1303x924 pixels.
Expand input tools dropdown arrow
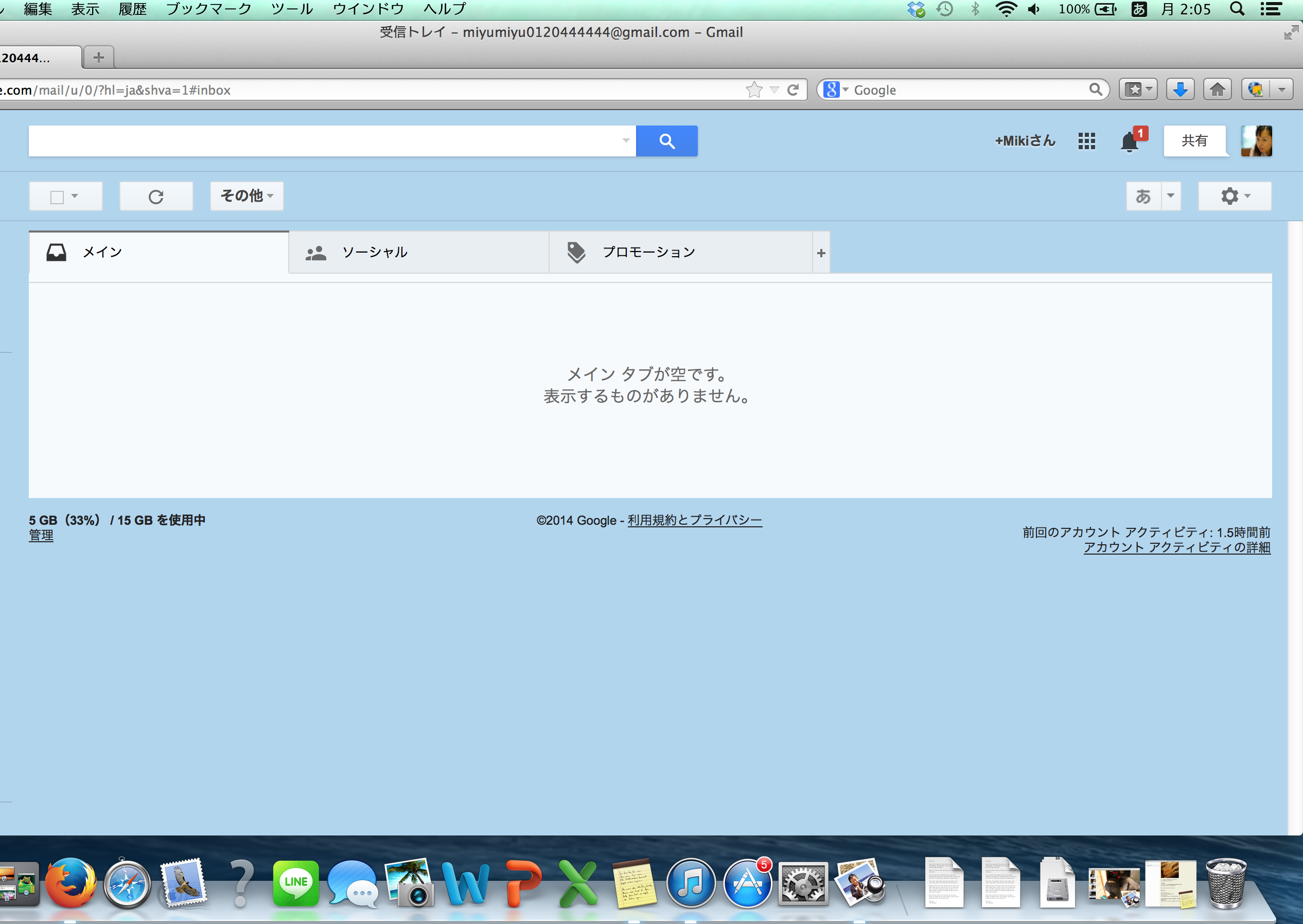pos(1170,197)
